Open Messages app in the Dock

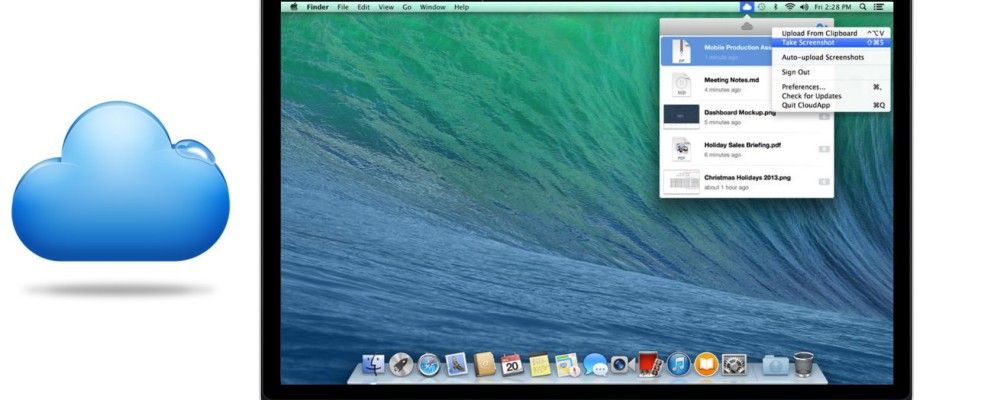point(595,365)
